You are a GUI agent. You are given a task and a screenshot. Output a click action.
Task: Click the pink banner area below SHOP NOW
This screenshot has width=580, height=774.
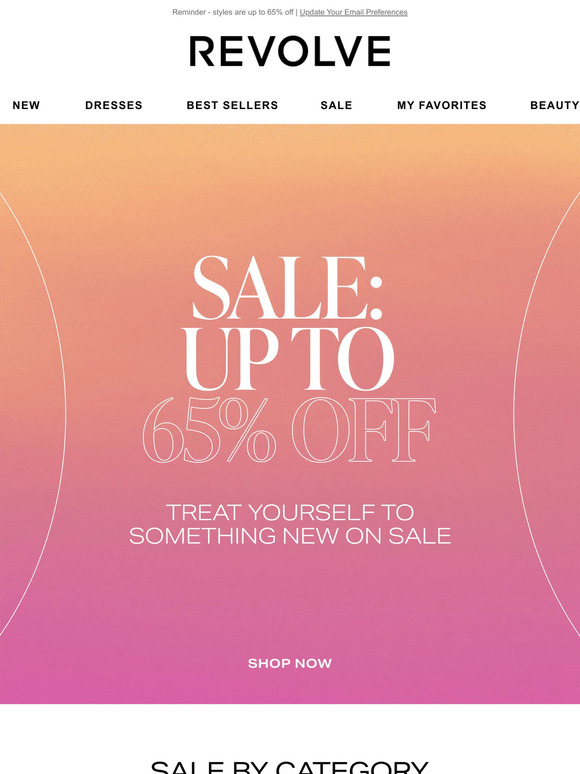pos(290,689)
